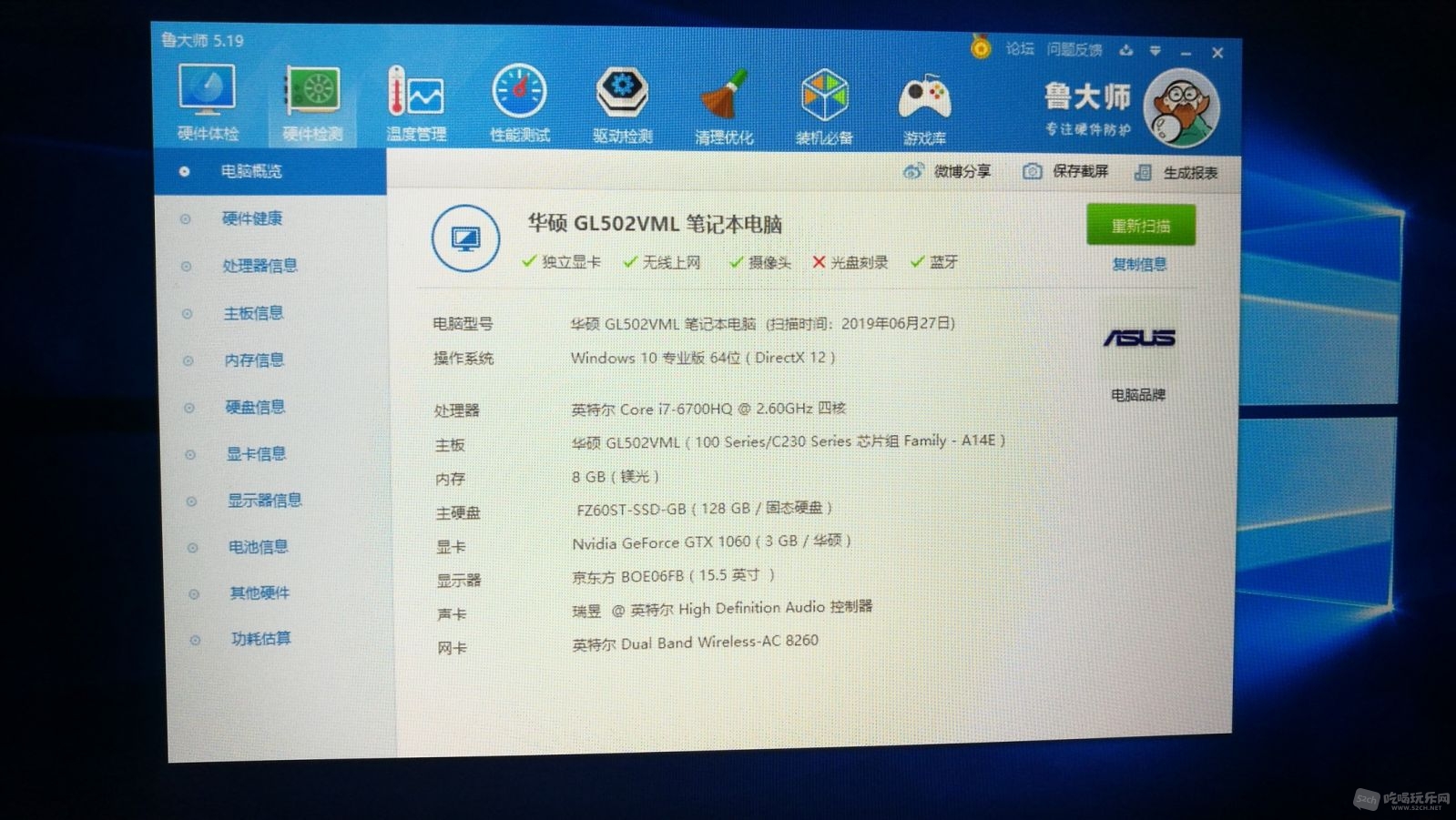Click the 独立显卡 checkmark label

pos(561,262)
